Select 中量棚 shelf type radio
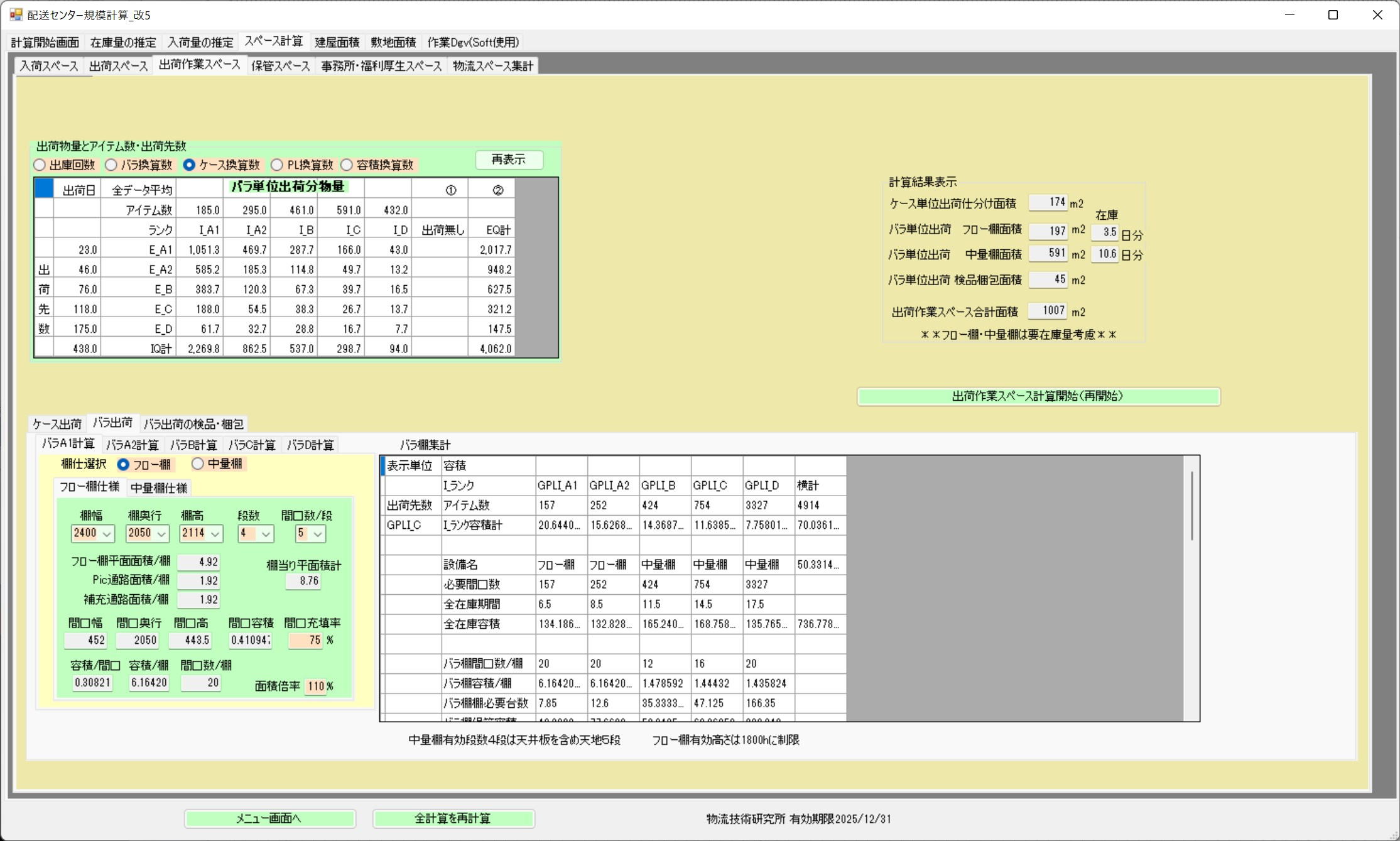The image size is (1400, 841). coord(198,464)
